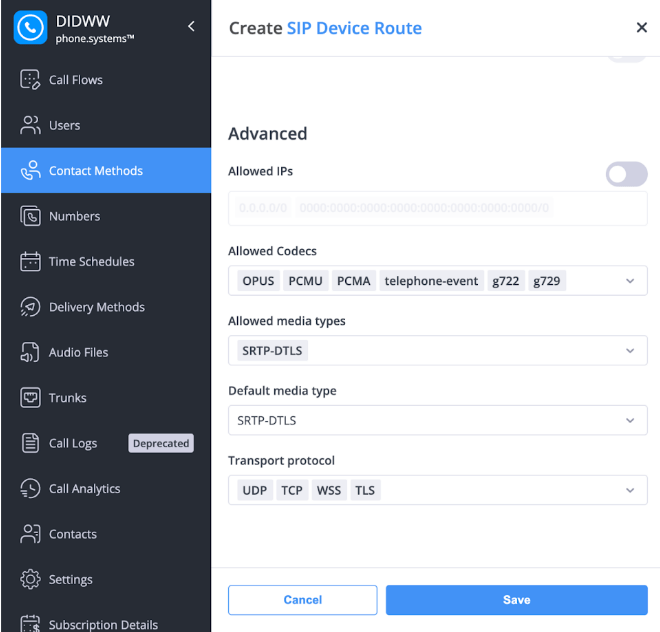Expand the Allowed Codecs dropdown
This screenshot has height=632, width=660.
[629, 281]
